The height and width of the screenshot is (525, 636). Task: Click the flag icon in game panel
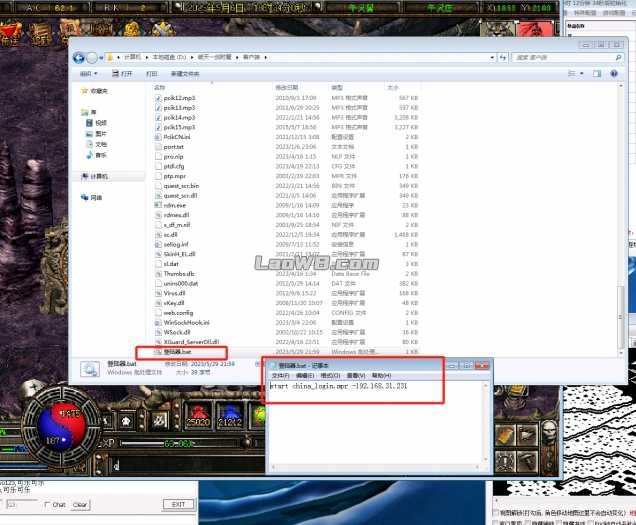click(x=528, y=436)
